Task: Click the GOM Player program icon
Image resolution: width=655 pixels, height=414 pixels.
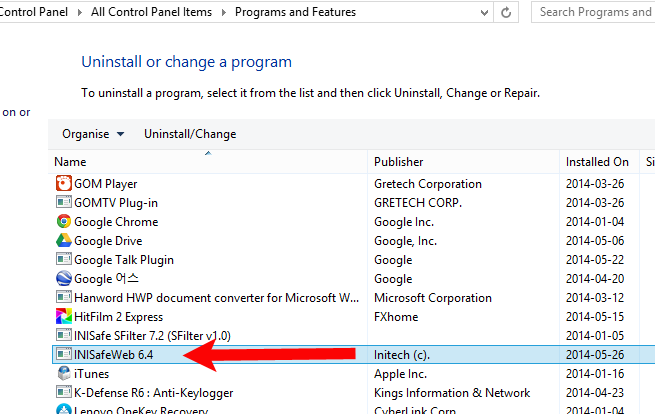Action: point(63,183)
